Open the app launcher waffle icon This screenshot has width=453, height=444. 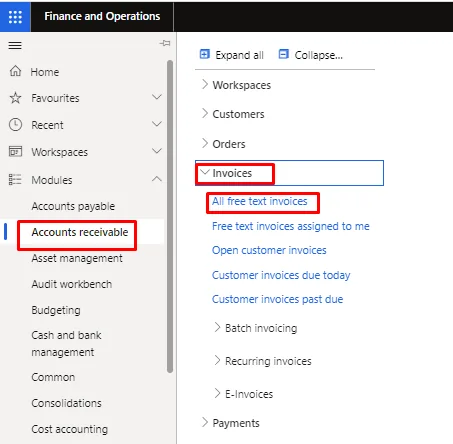(15, 17)
